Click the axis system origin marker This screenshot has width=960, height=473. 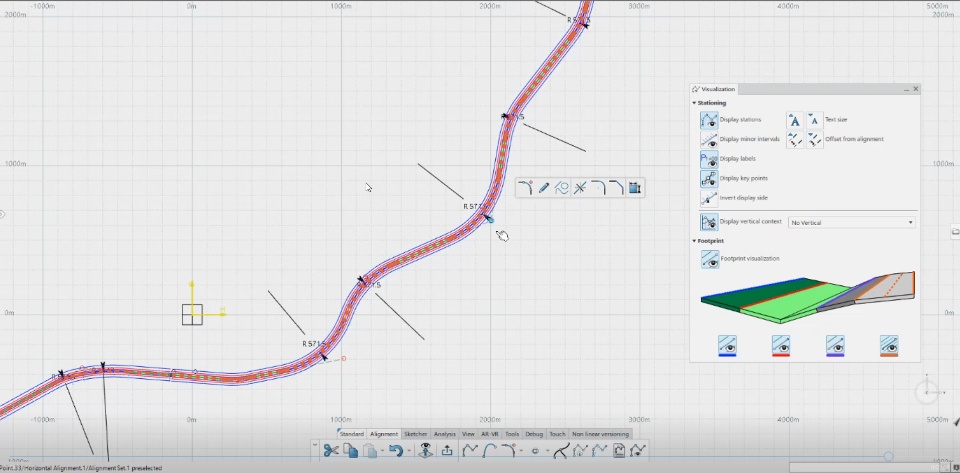click(192, 315)
